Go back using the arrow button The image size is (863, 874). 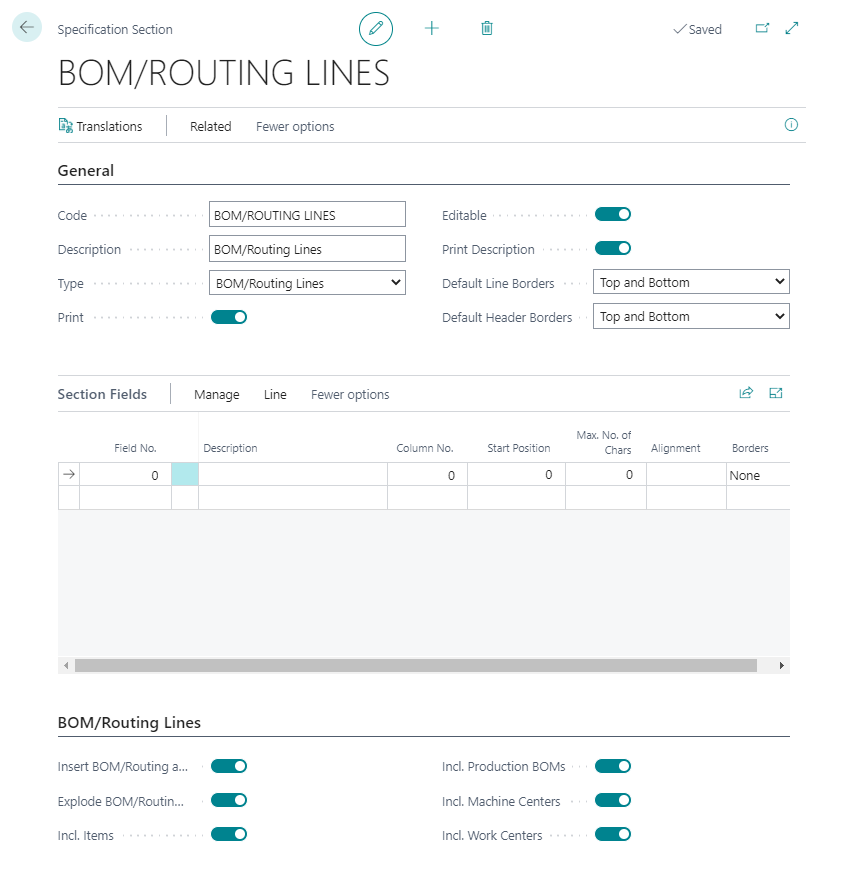[26, 27]
